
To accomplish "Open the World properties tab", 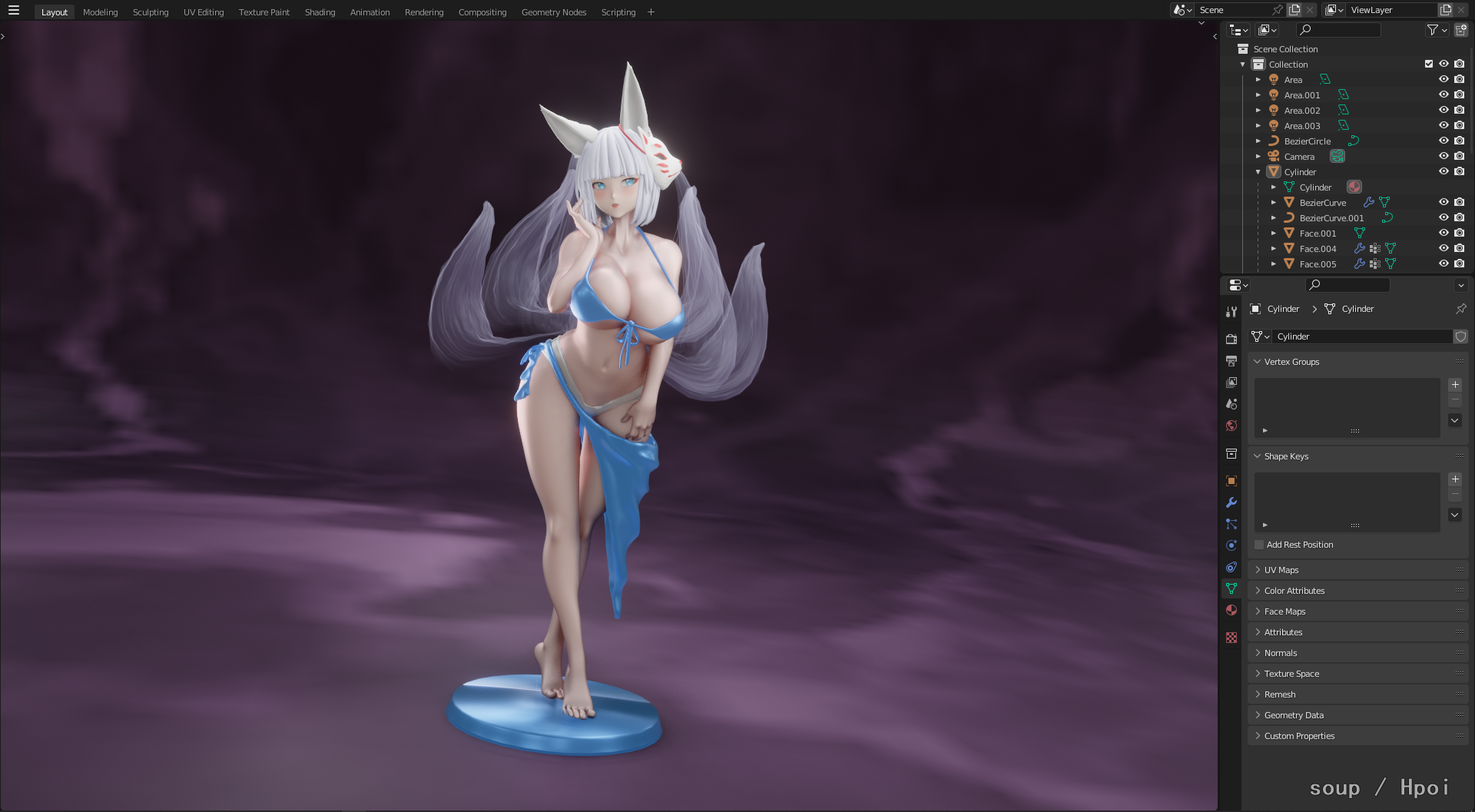I will (1231, 426).
